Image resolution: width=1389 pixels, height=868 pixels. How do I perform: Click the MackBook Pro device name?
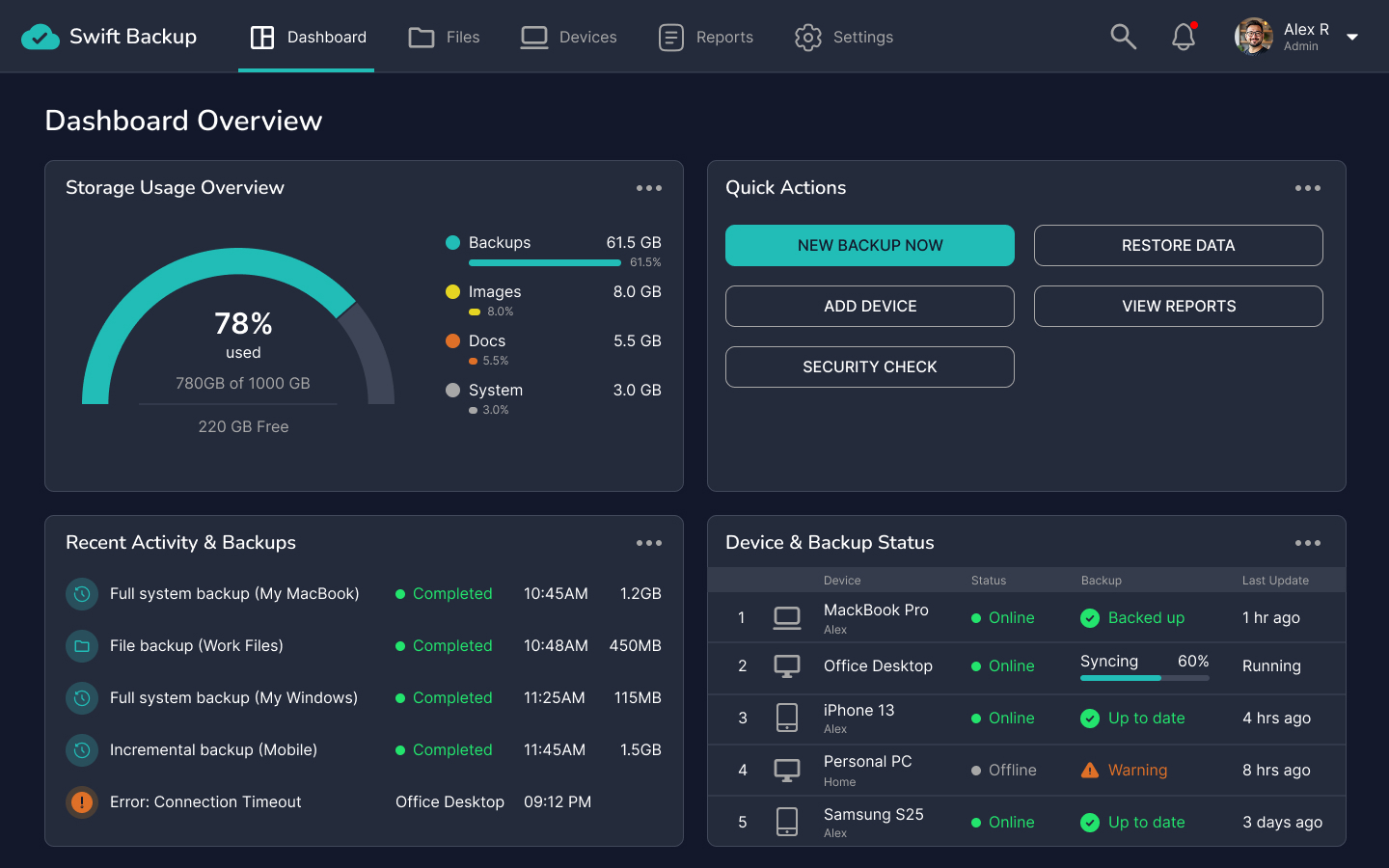click(876, 610)
